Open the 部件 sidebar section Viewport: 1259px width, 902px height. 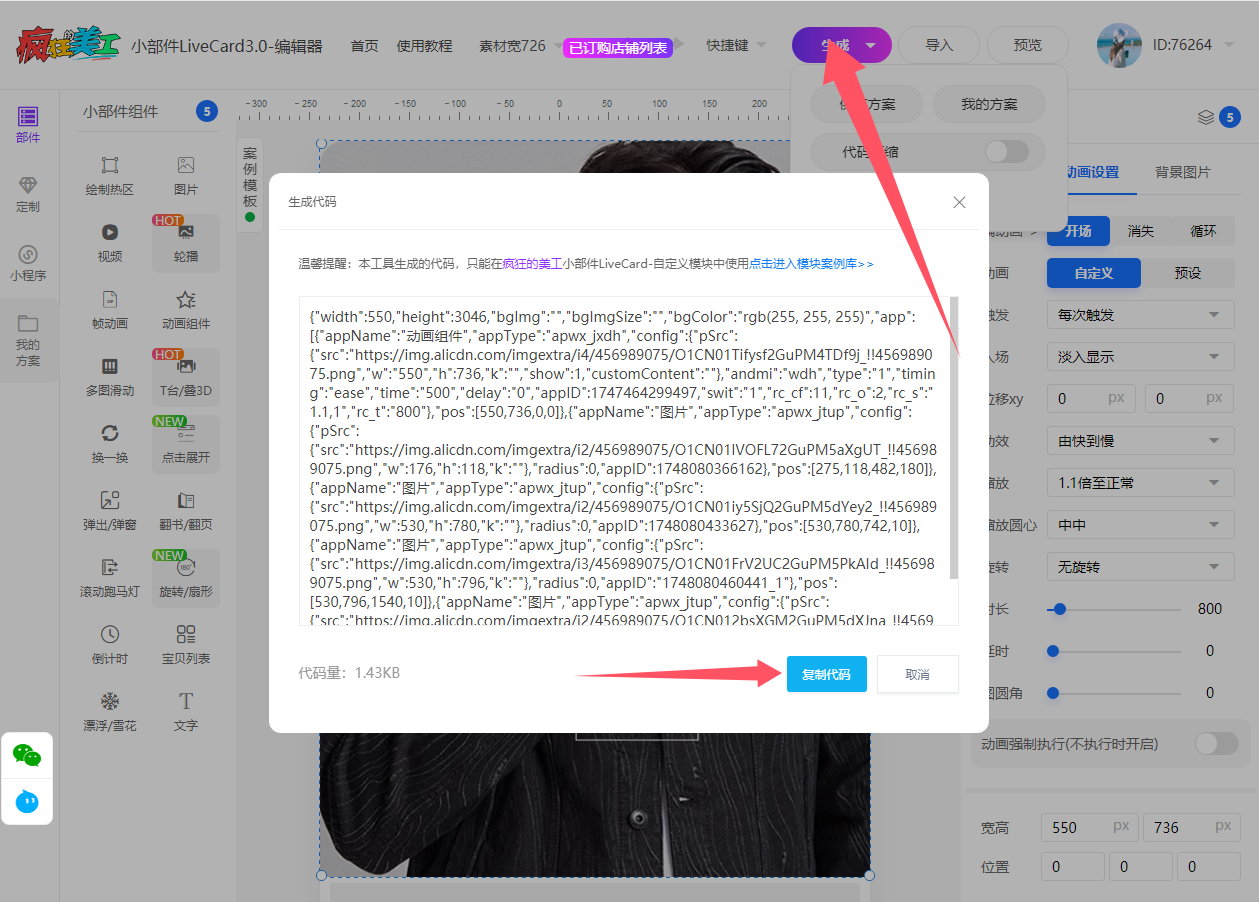click(x=28, y=125)
